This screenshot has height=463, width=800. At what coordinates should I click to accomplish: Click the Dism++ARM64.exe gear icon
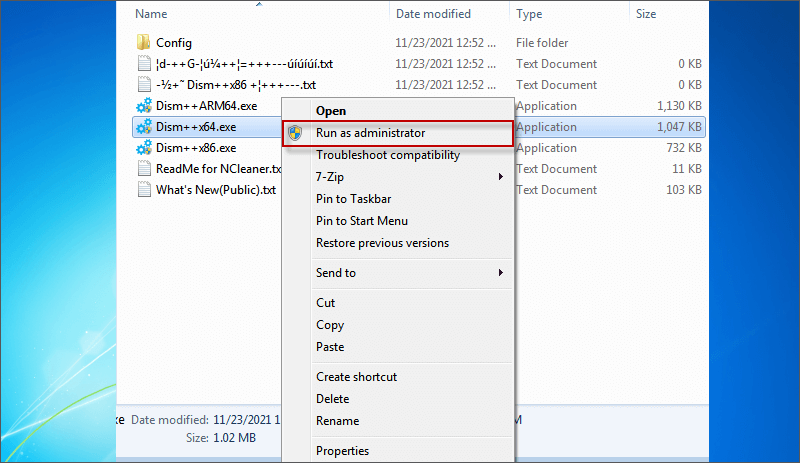click(144, 106)
